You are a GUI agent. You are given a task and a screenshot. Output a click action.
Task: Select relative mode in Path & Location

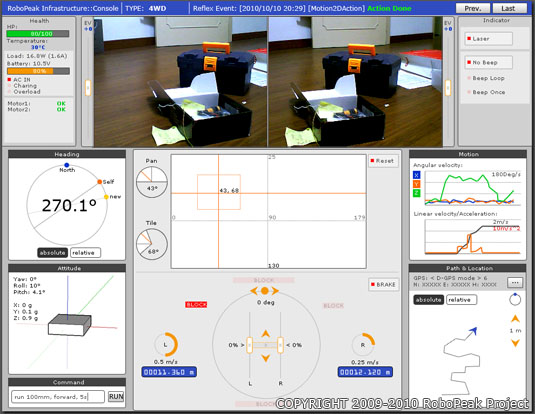461,300
